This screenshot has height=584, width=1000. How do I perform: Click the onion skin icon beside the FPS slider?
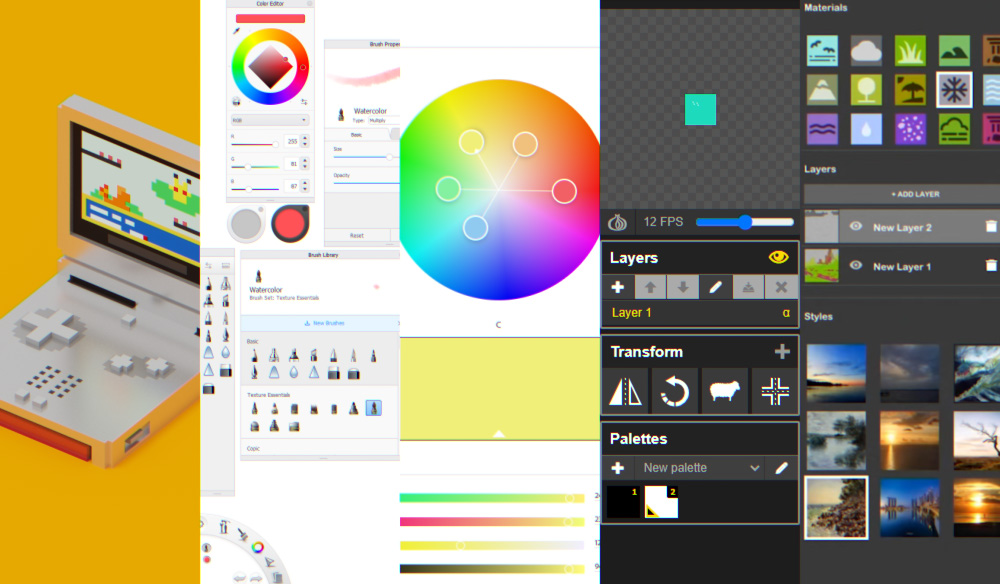pyautogui.click(x=617, y=221)
